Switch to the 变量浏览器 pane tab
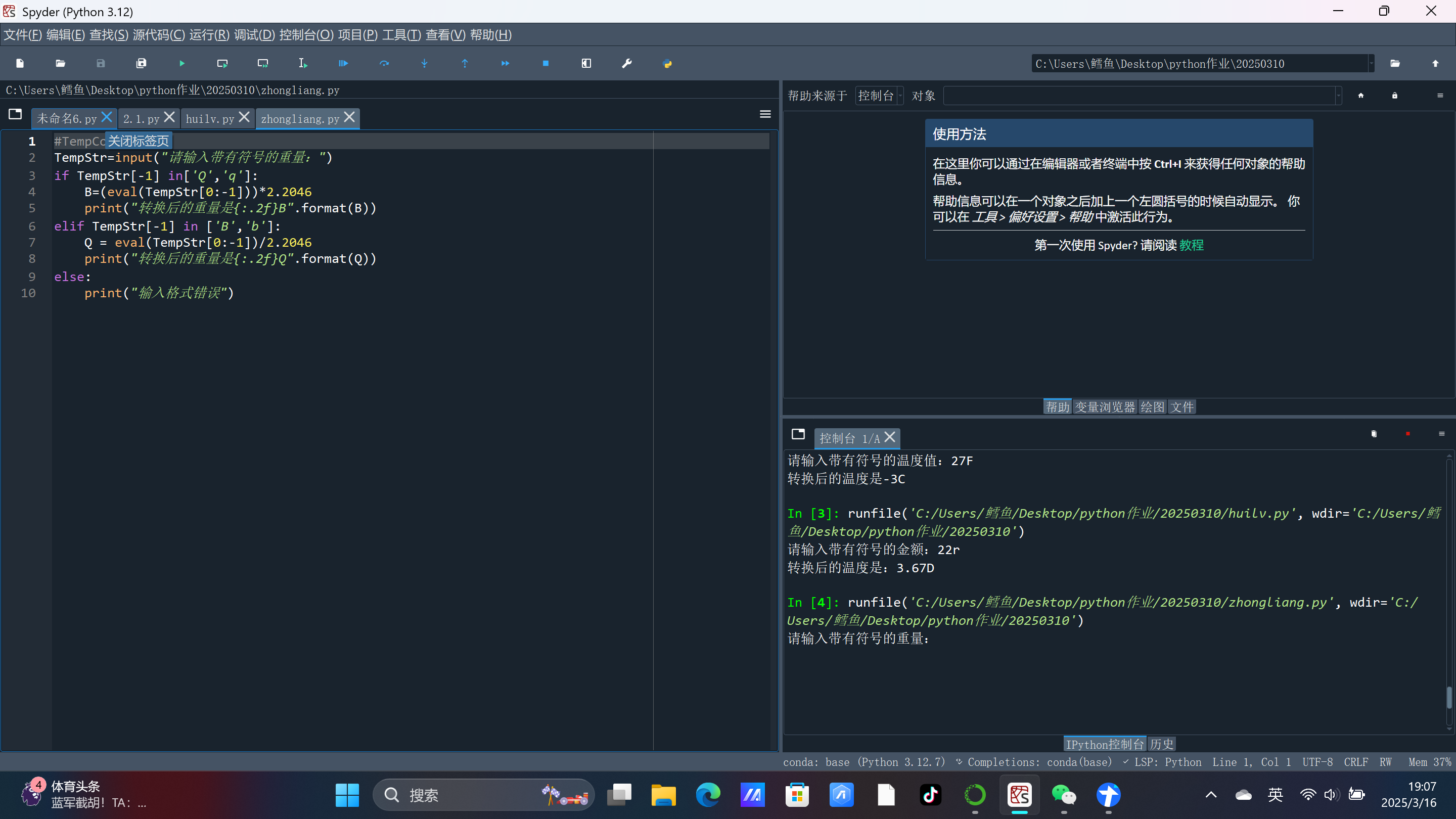Screen dimensions: 1456x819 point(1105,406)
